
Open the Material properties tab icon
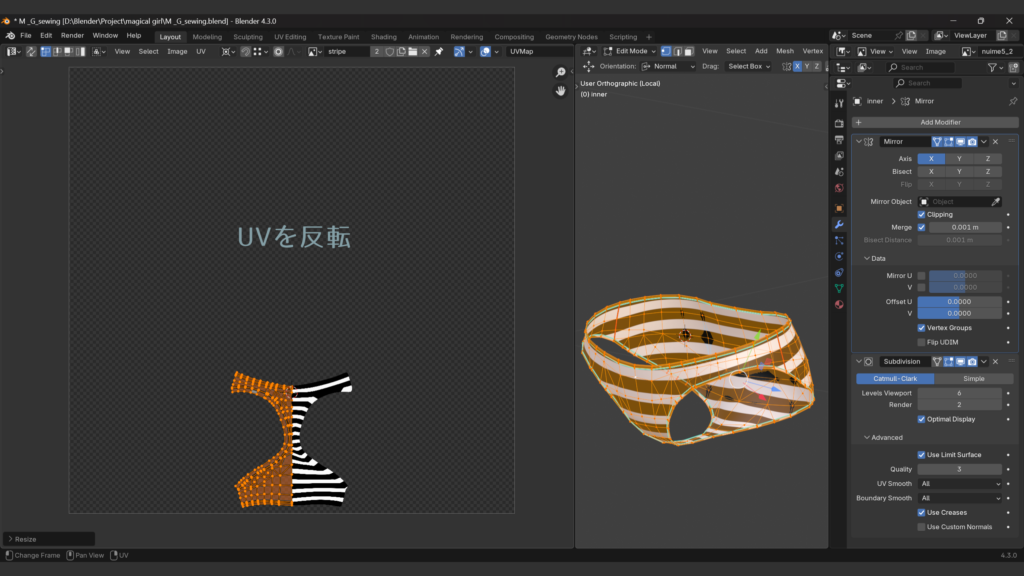point(839,304)
